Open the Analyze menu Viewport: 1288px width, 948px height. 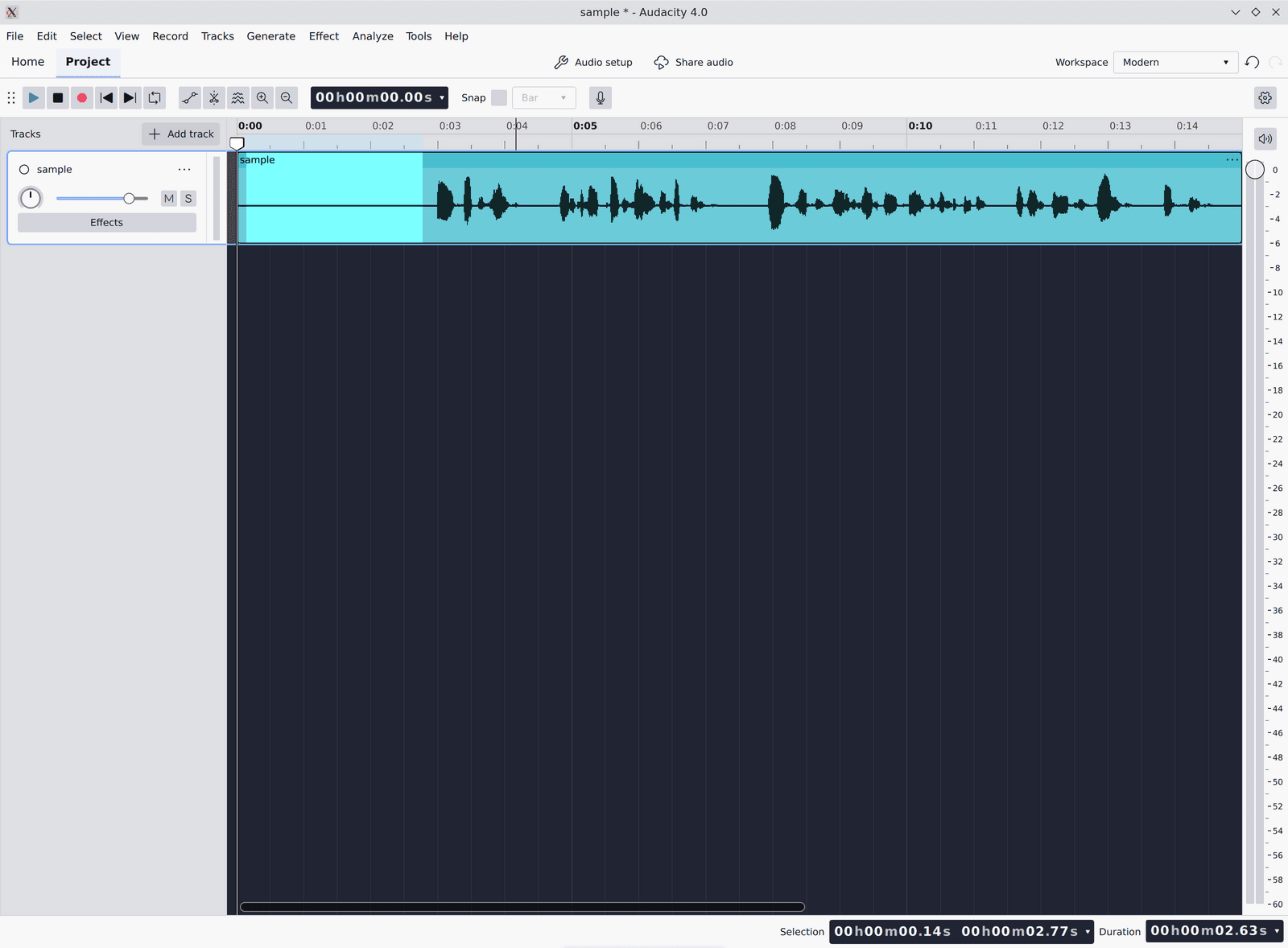tap(373, 36)
